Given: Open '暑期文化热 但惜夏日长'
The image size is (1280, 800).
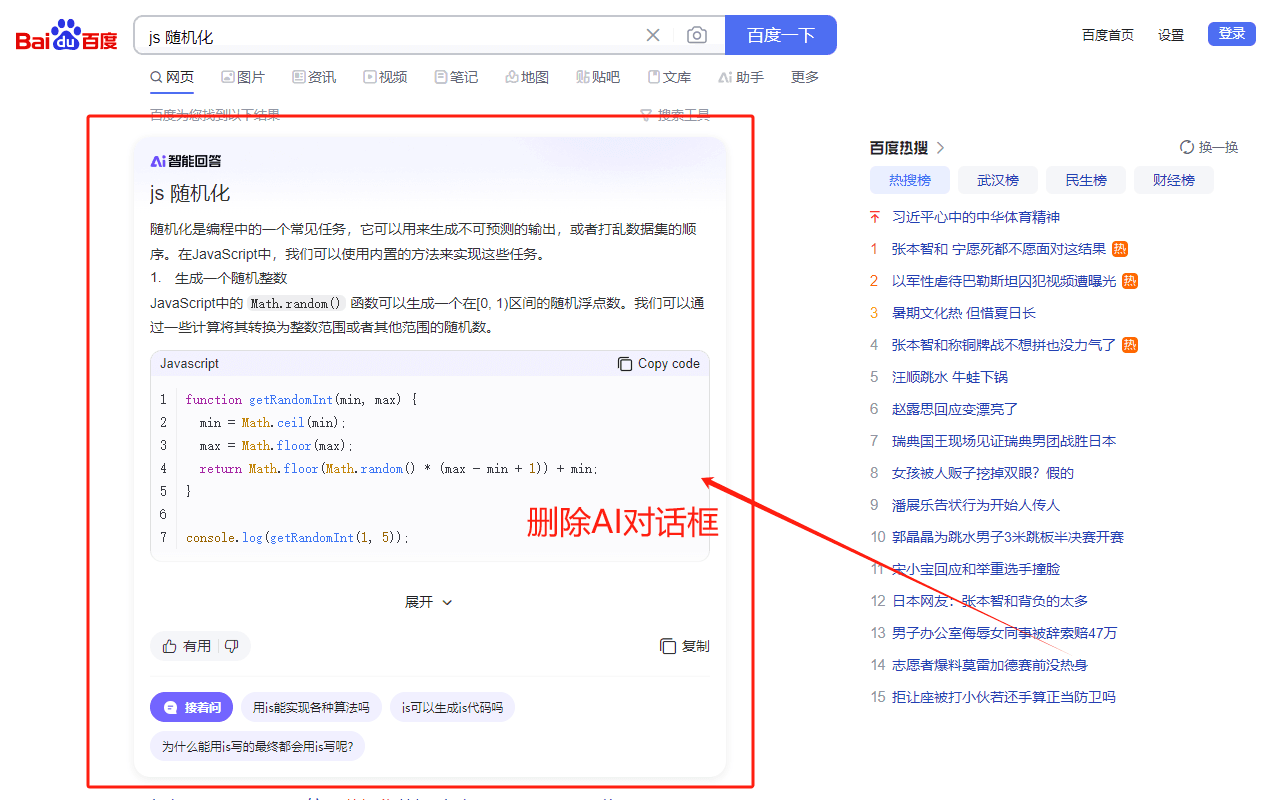Looking at the screenshot, I should point(964,313).
